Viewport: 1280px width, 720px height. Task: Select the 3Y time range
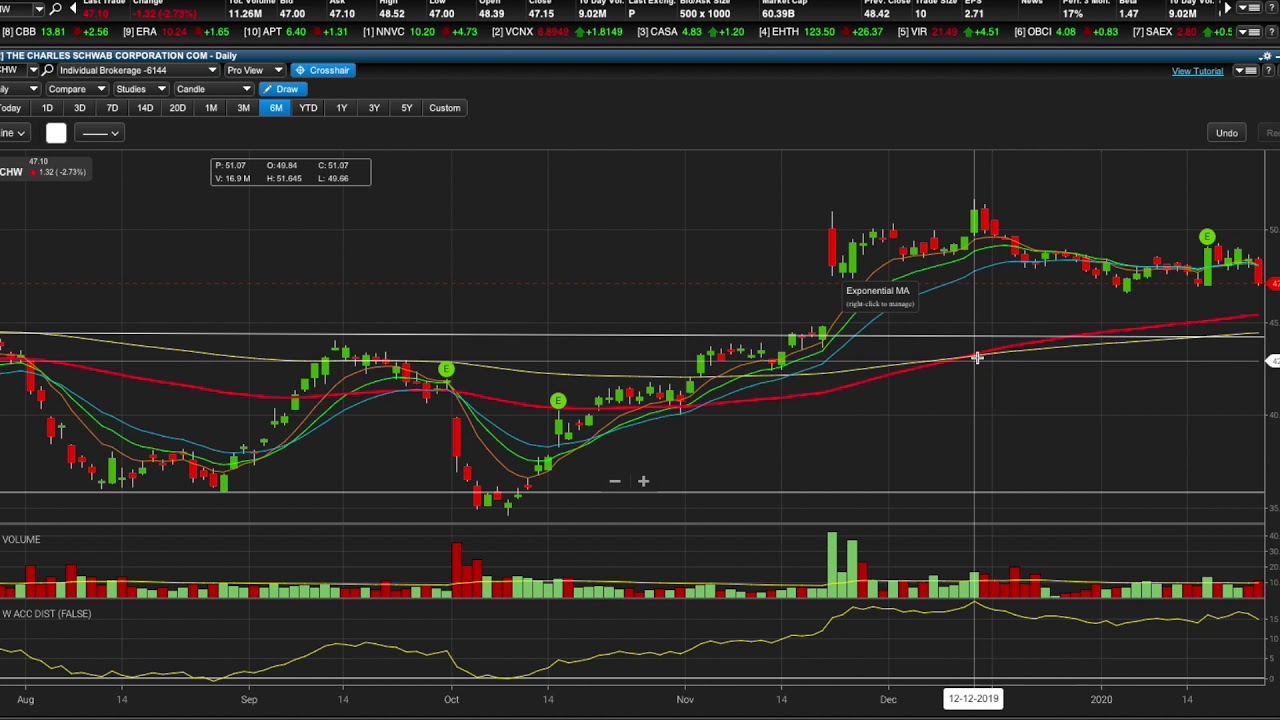374,108
